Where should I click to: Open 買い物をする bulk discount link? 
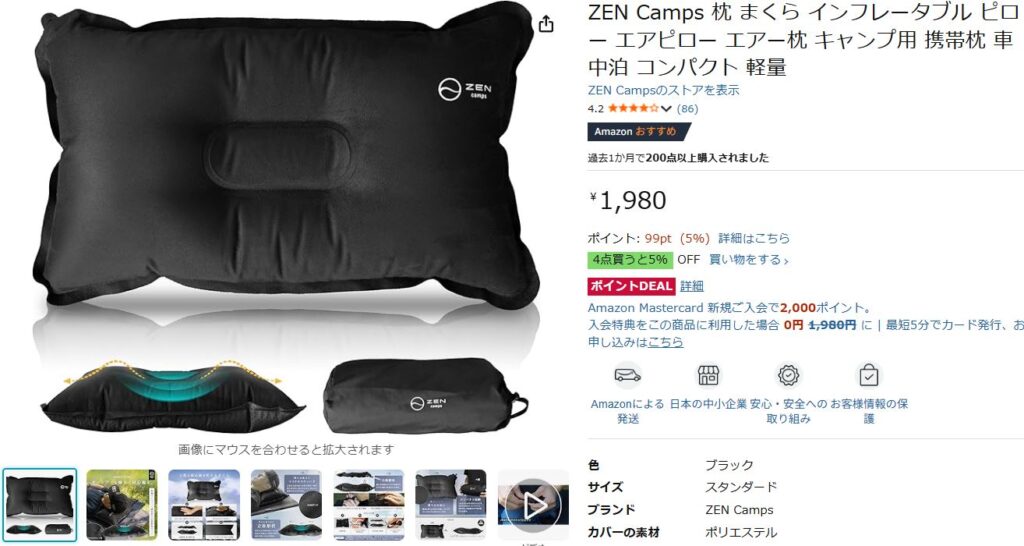(748, 260)
